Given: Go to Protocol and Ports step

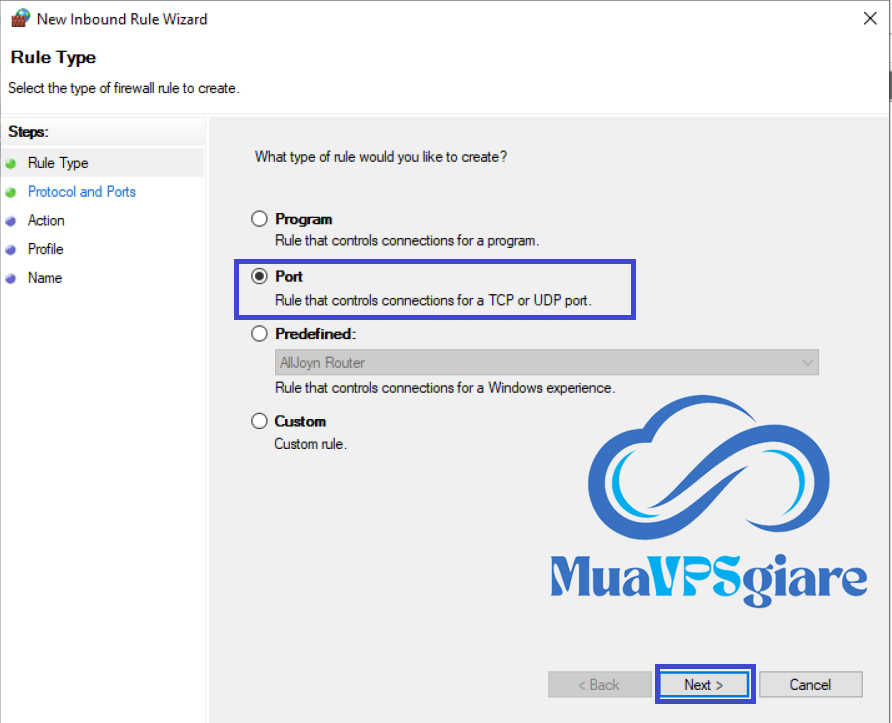Looking at the screenshot, I should tap(82, 192).
